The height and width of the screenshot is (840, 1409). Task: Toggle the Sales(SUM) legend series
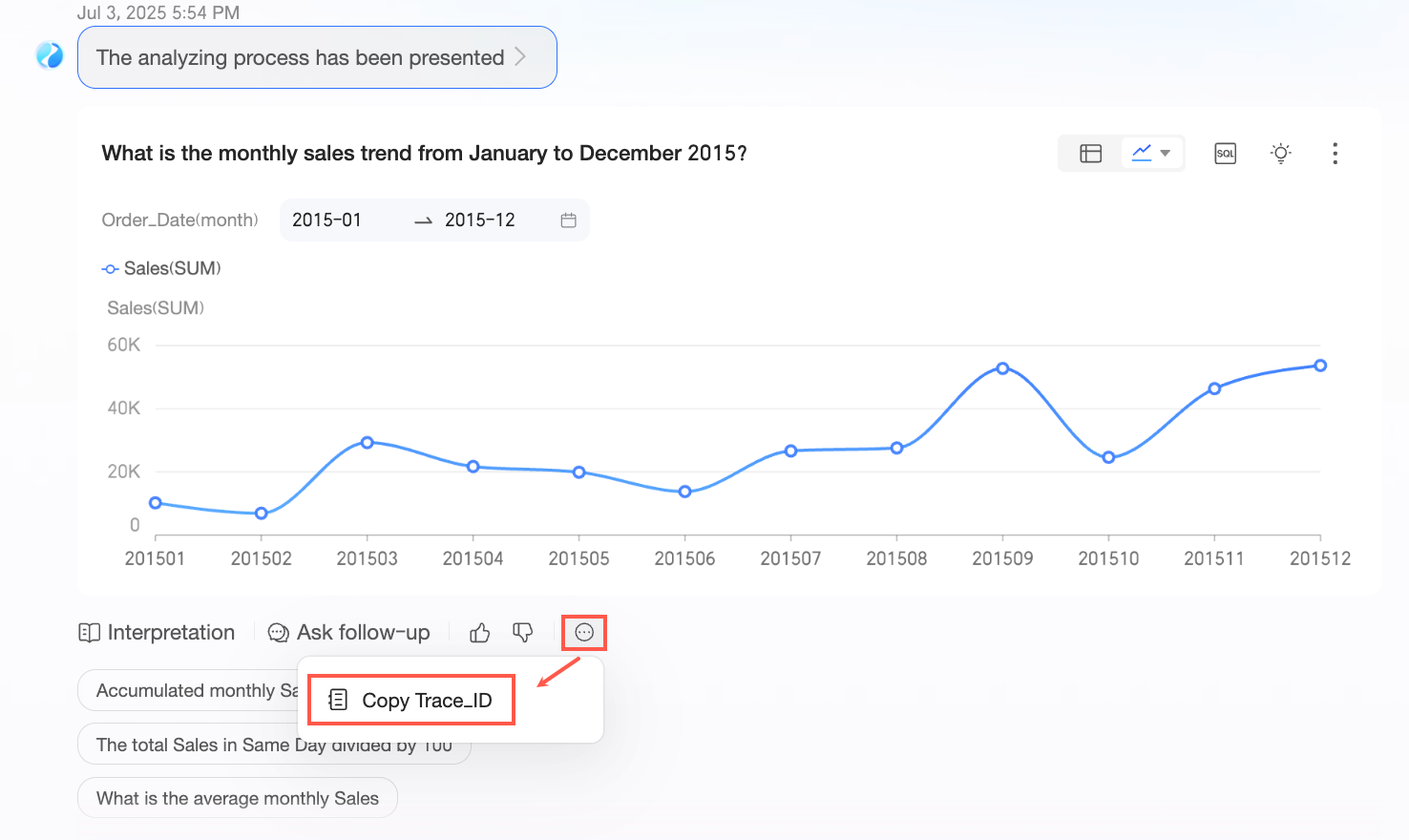click(x=161, y=269)
